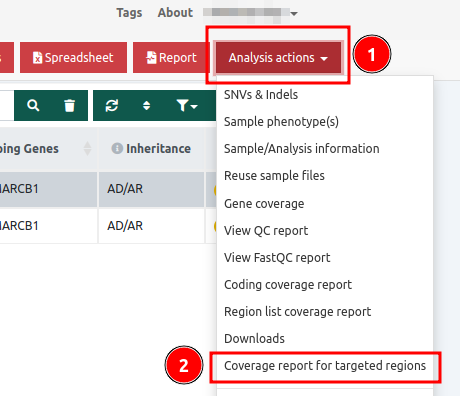Click the refresh arrows icon
460x396 pixels.
pyautogui.click(x=112, y=106)
